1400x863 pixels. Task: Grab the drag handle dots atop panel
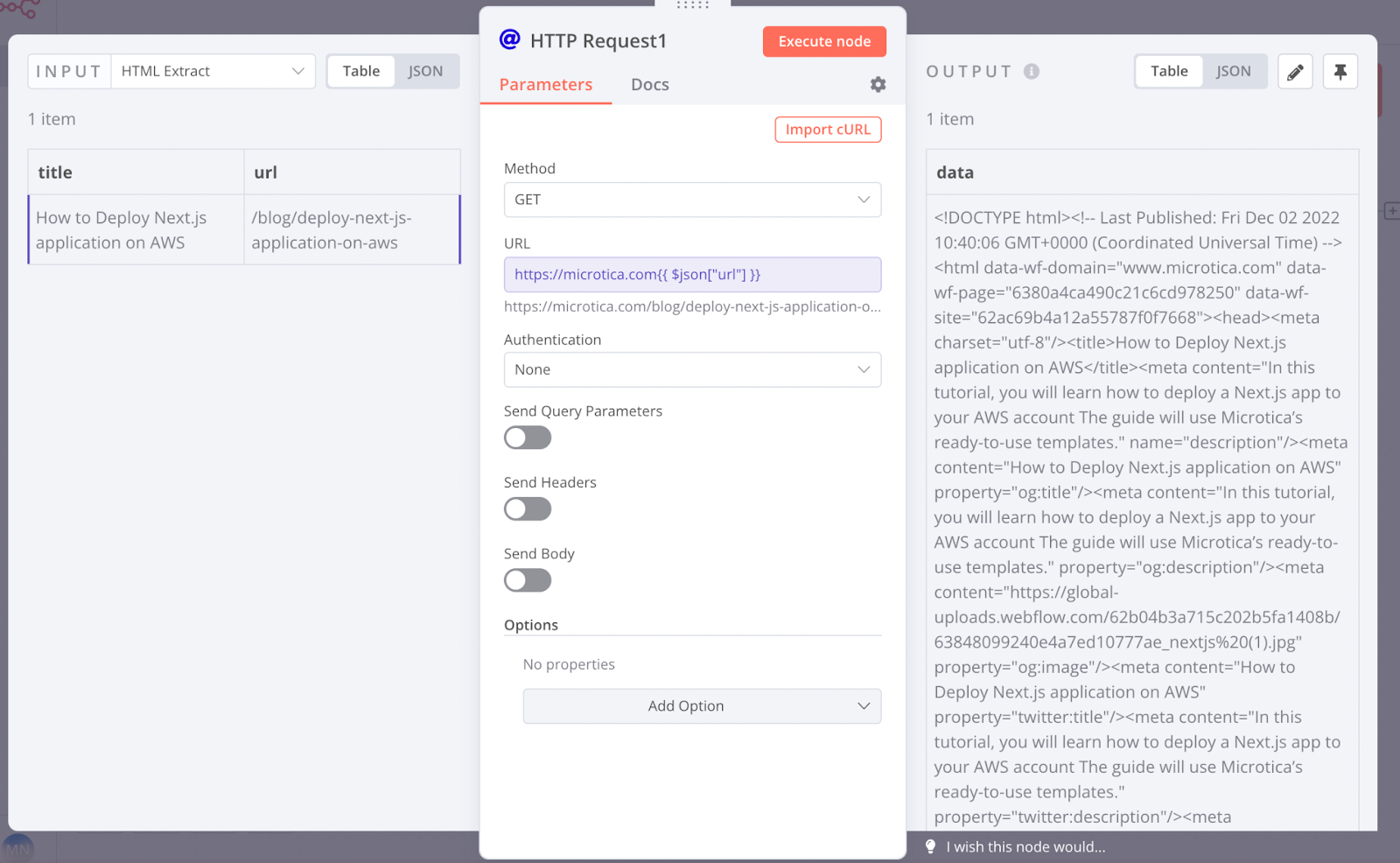click(x=692, y=5)
